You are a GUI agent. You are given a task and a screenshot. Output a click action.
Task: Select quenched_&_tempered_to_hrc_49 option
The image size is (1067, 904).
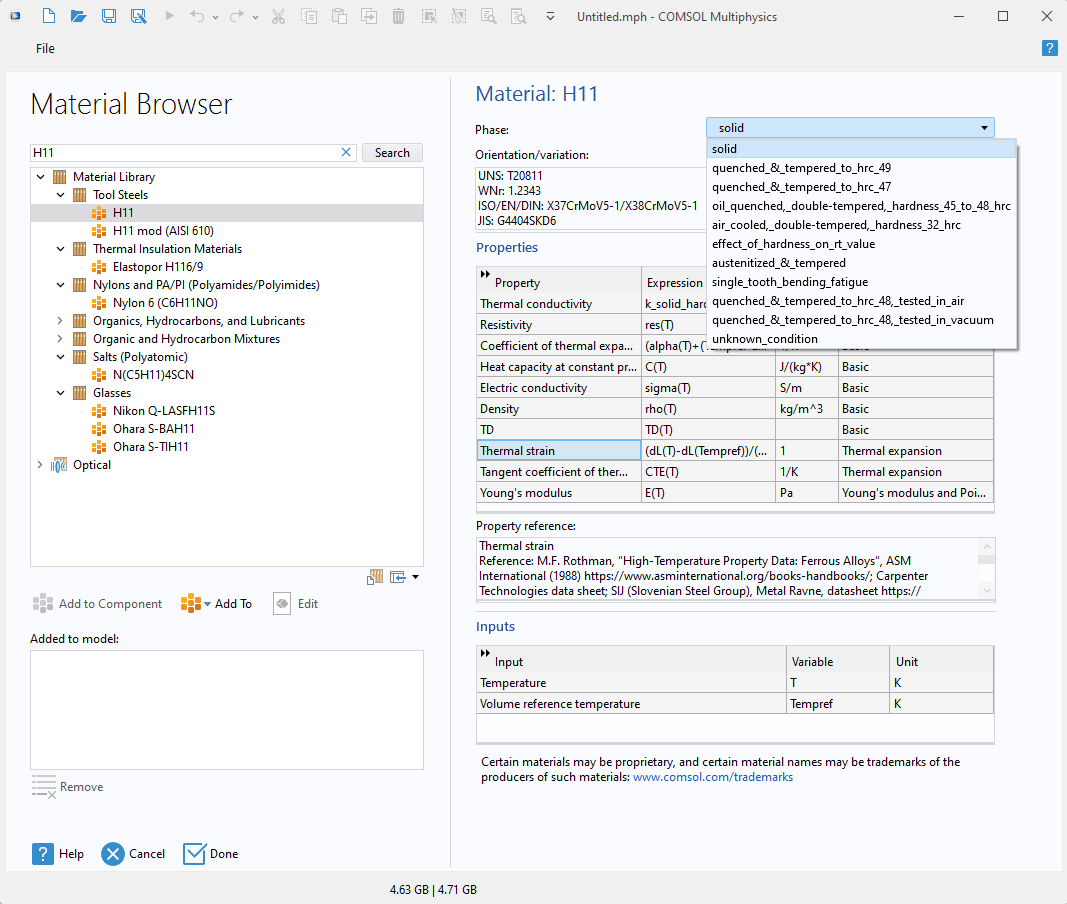click(801, 168)
